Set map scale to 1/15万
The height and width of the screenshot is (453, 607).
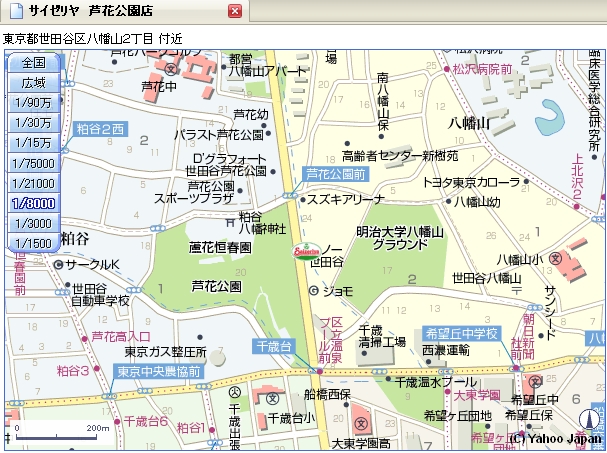click(x=34, y=143)
